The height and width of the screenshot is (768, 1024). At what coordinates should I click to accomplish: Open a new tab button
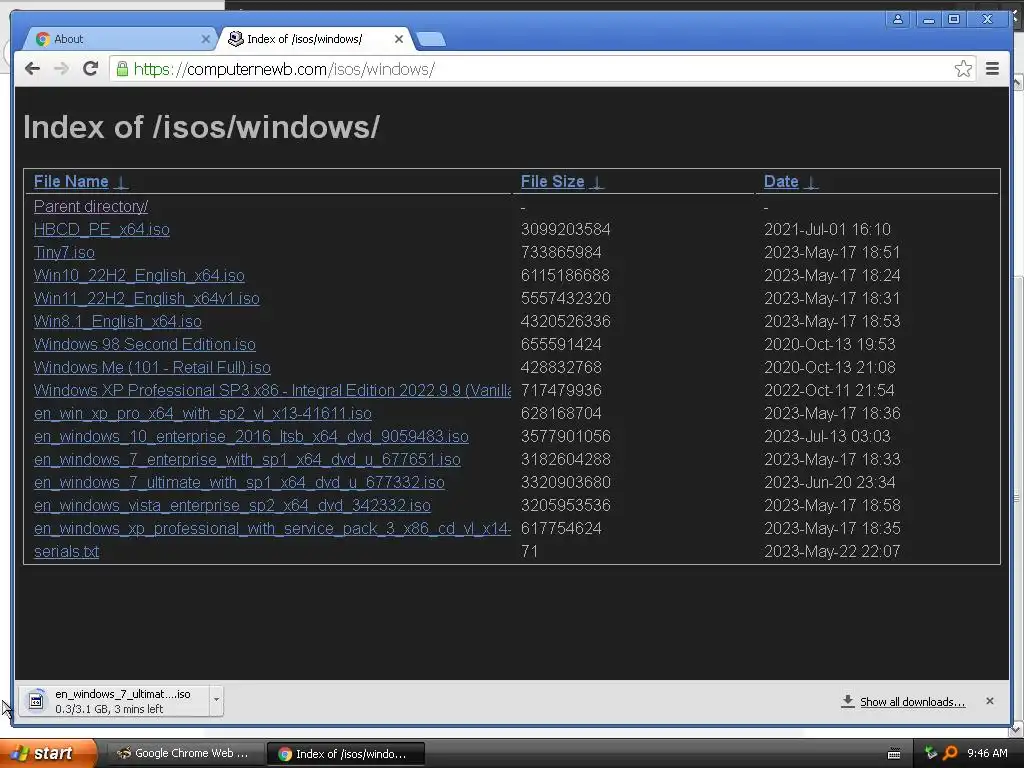coord(431,40)
